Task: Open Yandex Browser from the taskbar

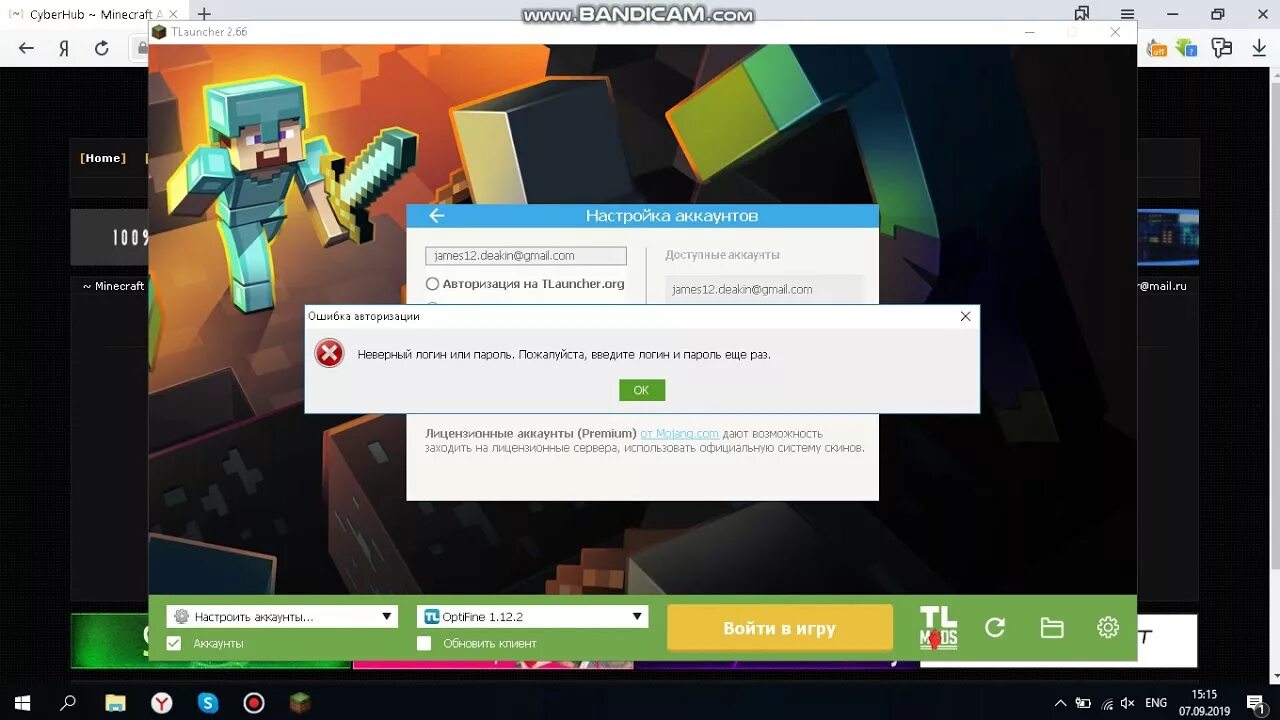Action: (x=161, y=703)
